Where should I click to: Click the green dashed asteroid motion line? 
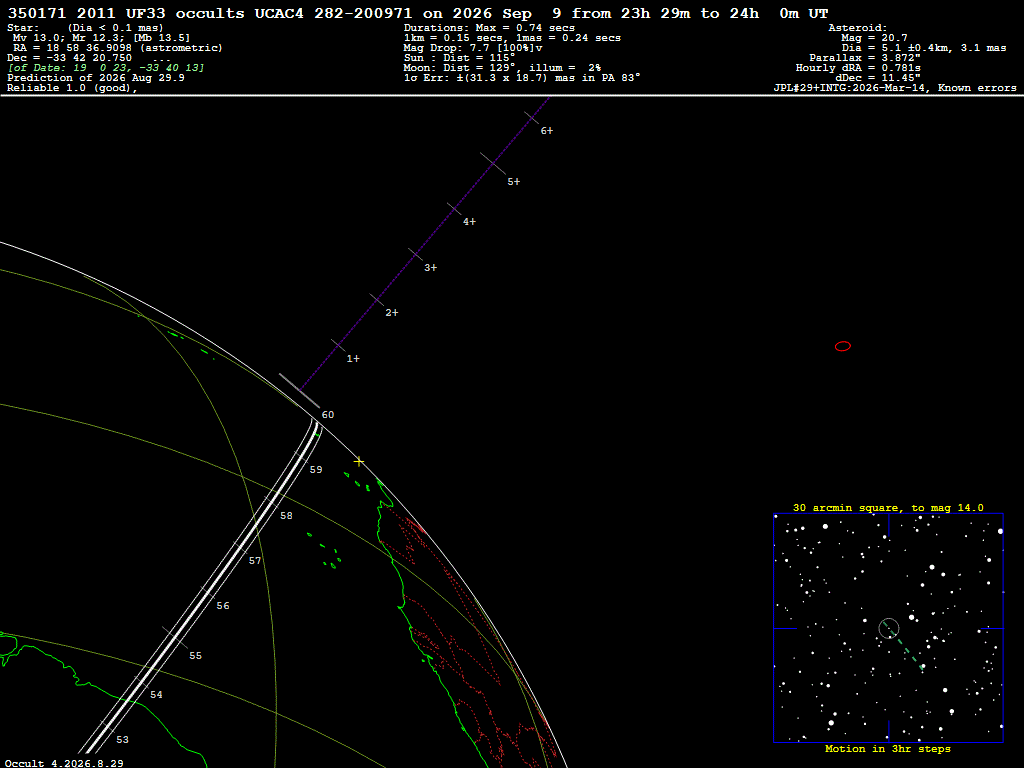pos(904,647)
